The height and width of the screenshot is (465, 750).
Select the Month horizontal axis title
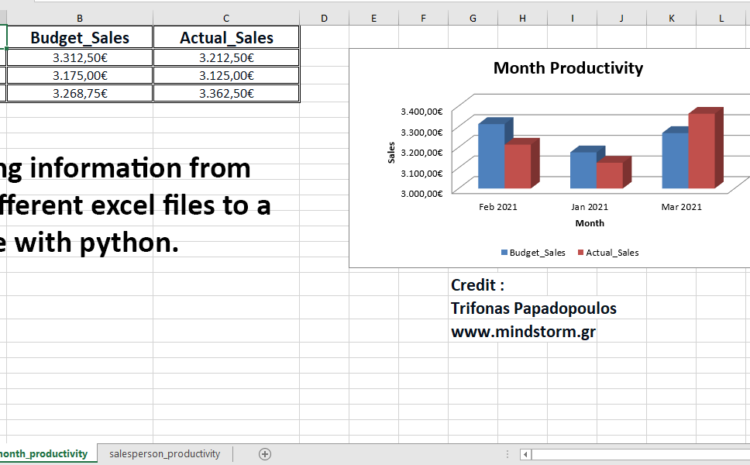click(590, 223)
